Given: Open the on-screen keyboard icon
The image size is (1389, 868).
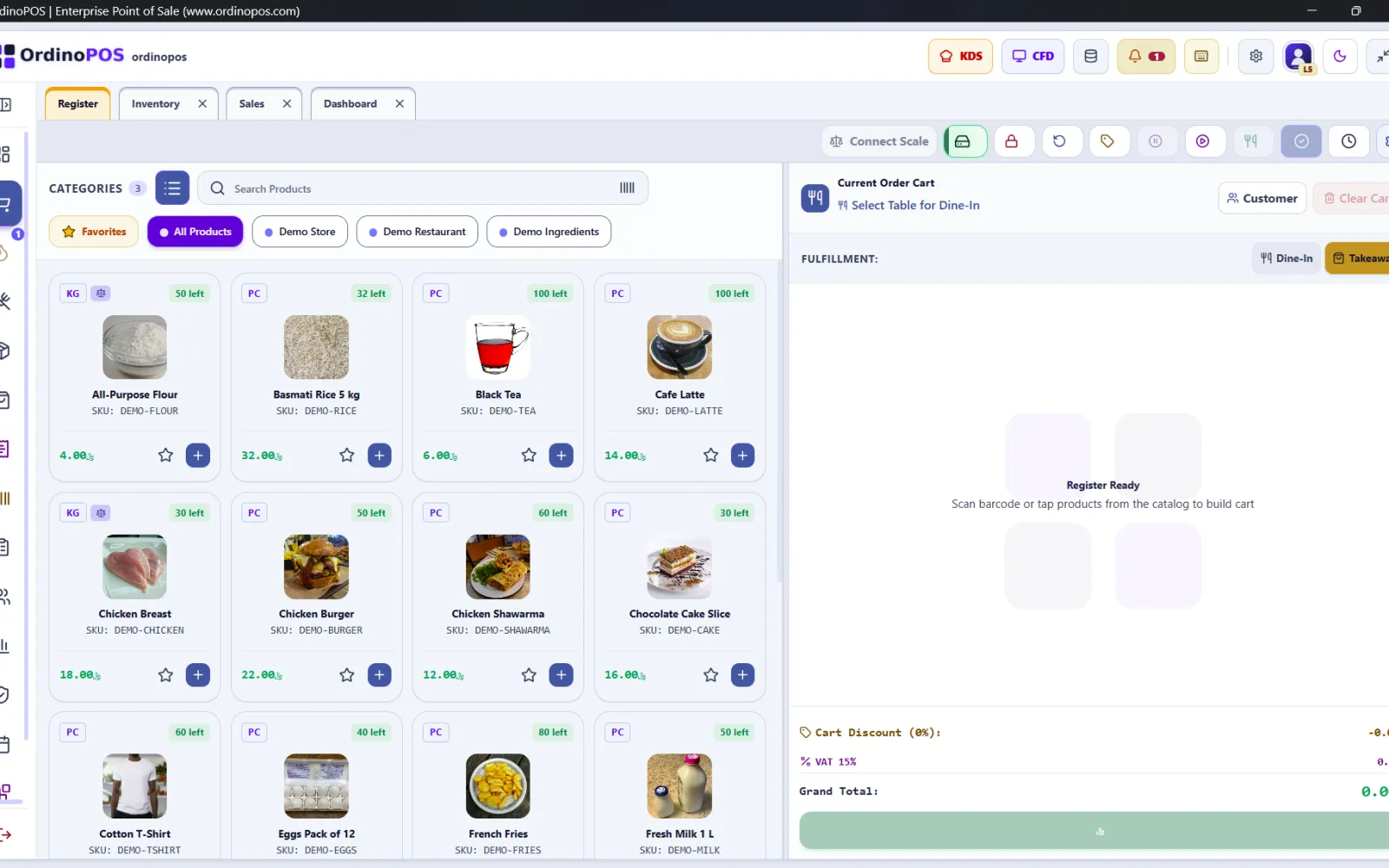Looking at the screenshot, I should pyautogui.click(x=1201, y=56).
